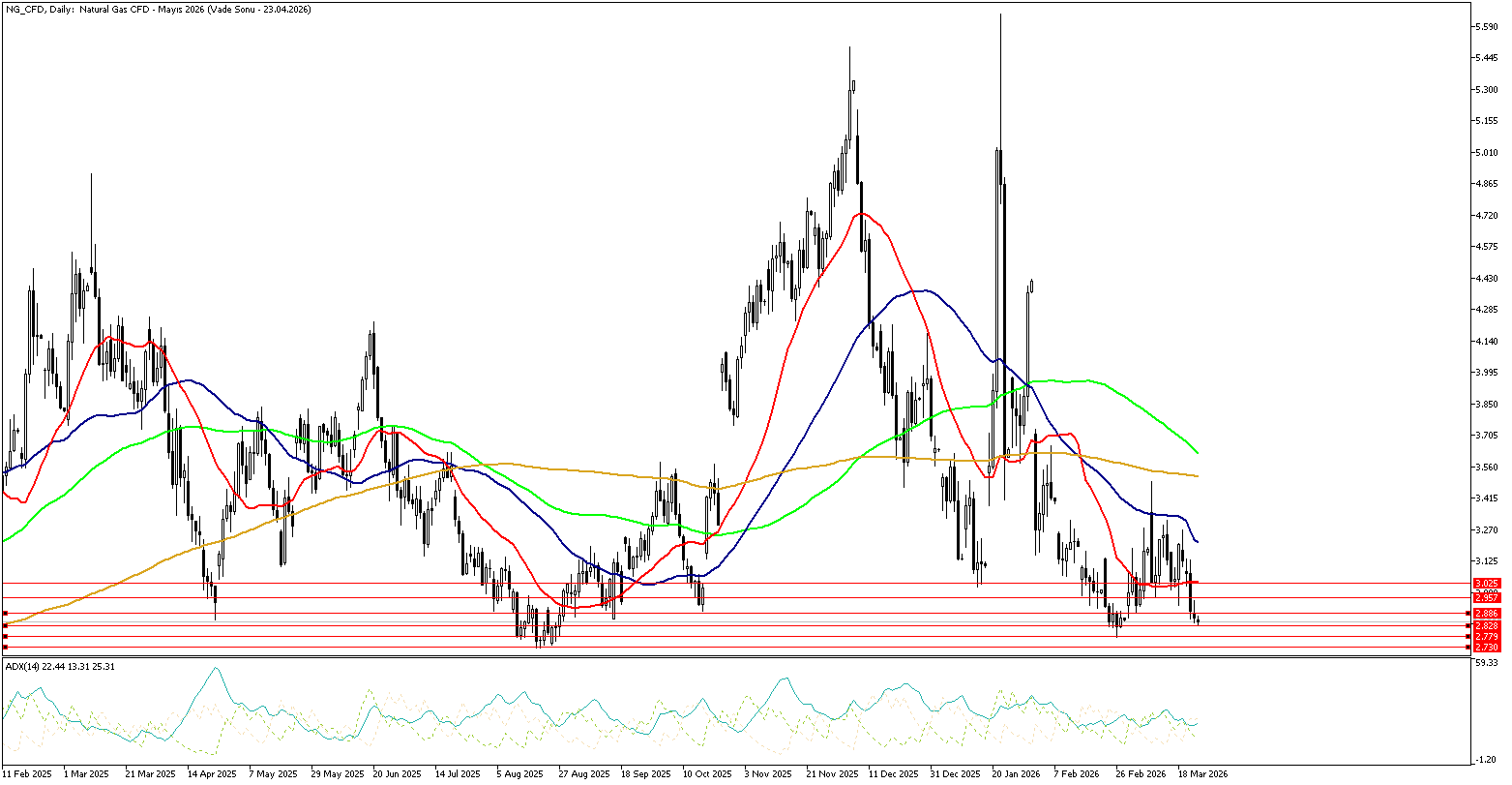Click the 3.270 price axis label

pos(1486,530)
